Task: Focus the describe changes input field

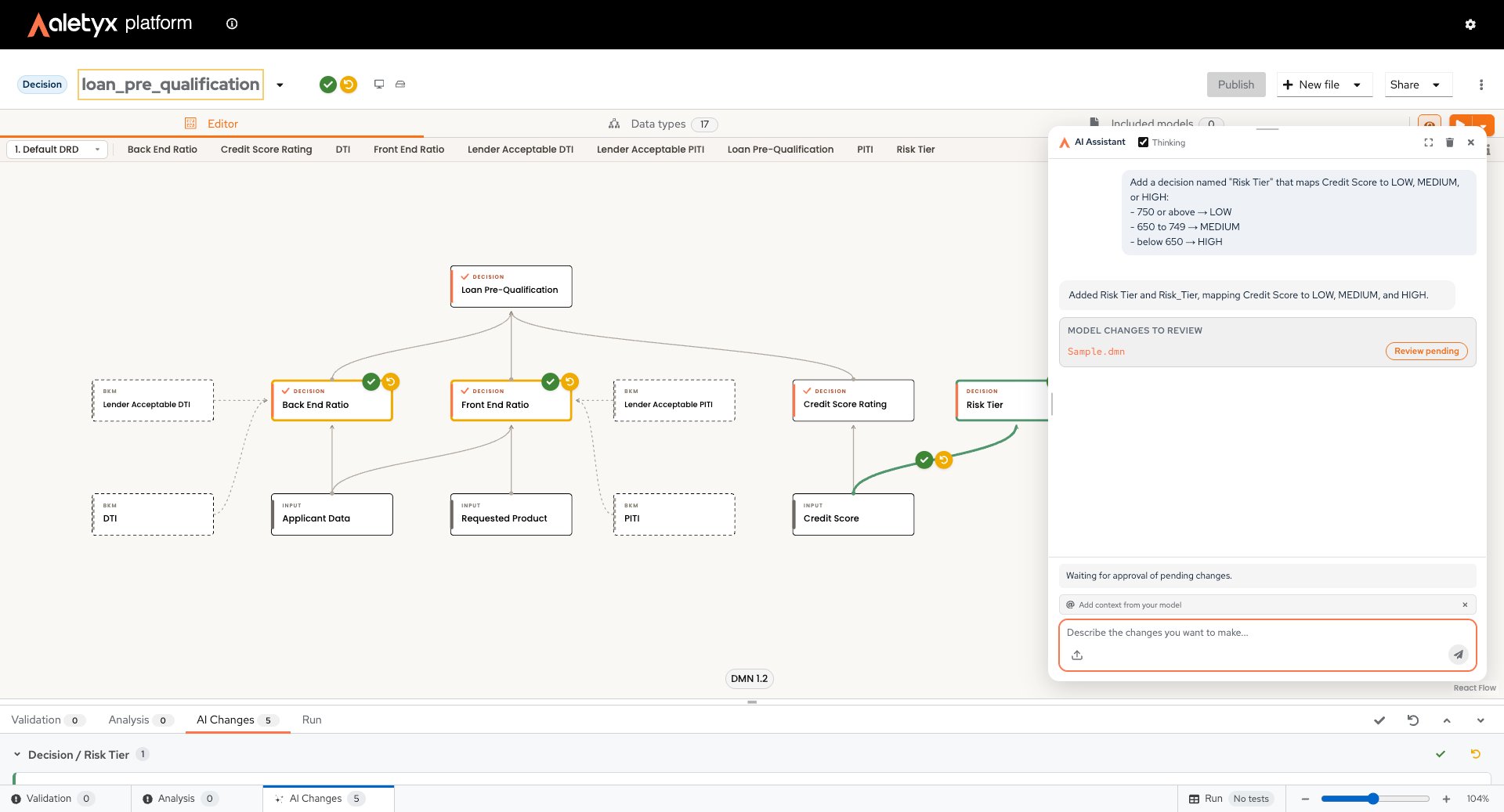Action: point(1267,633)
